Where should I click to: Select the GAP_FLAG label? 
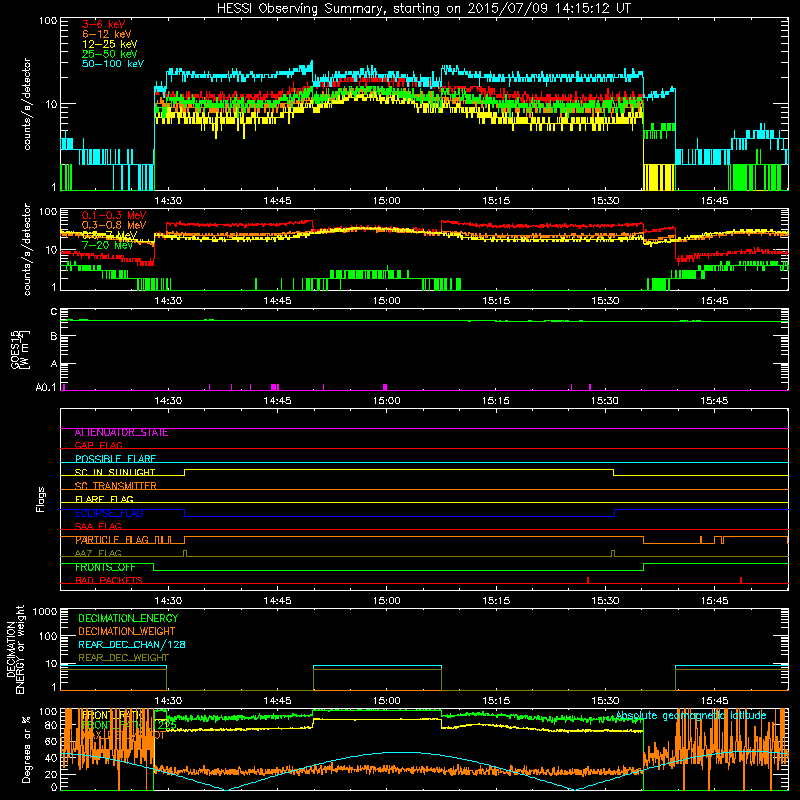coord(98,445)
